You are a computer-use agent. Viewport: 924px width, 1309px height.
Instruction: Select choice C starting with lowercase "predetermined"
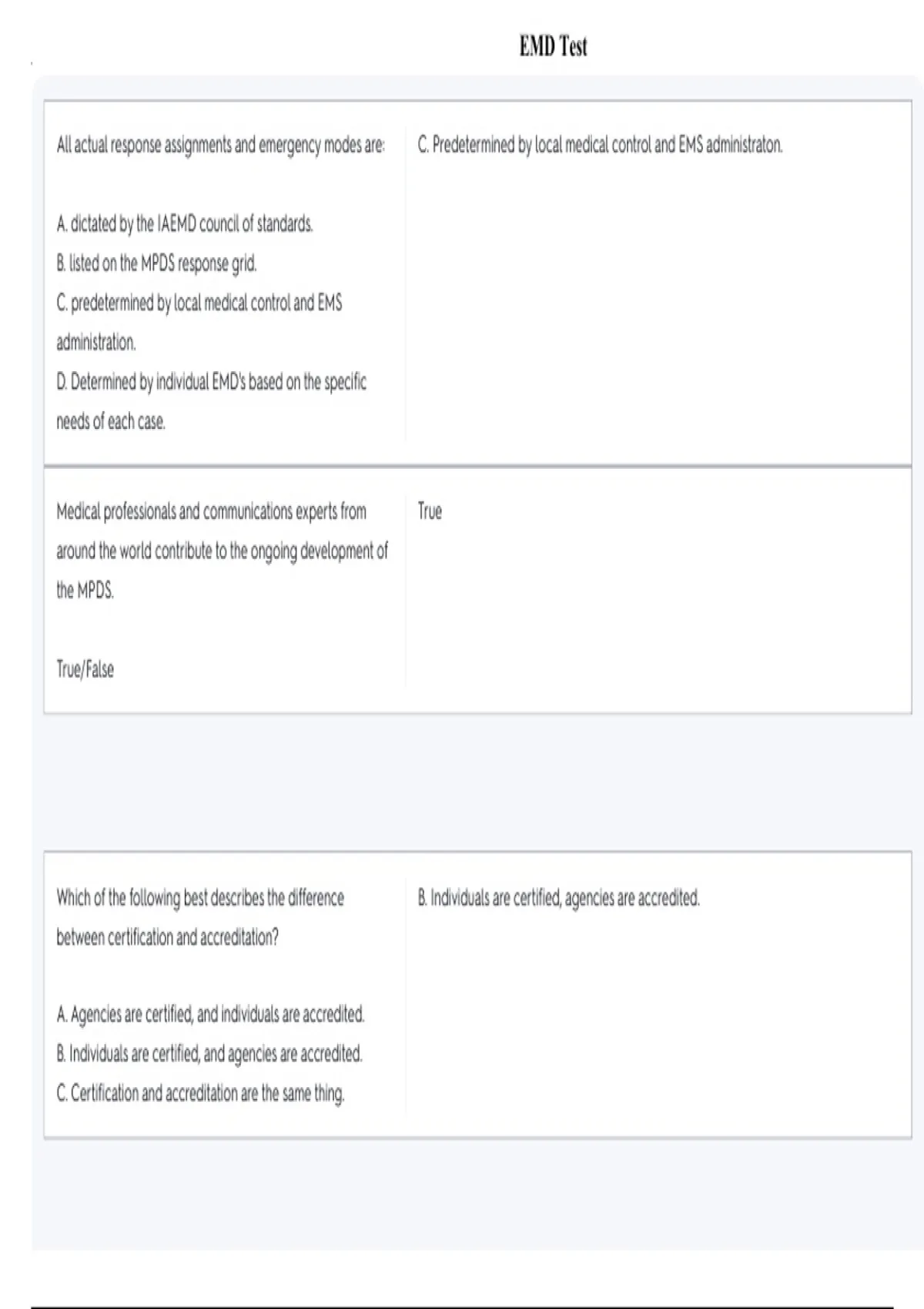199,303
